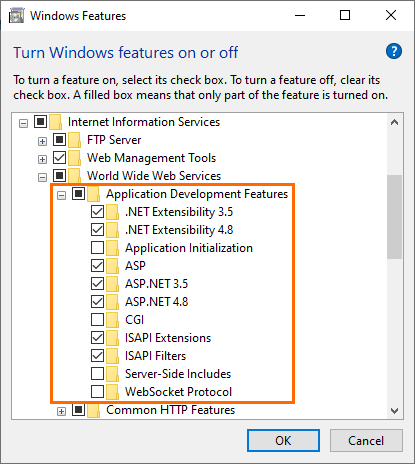Expand the Common HTTP Features node
Screen dimensions: 415x464
coord(61,412)
